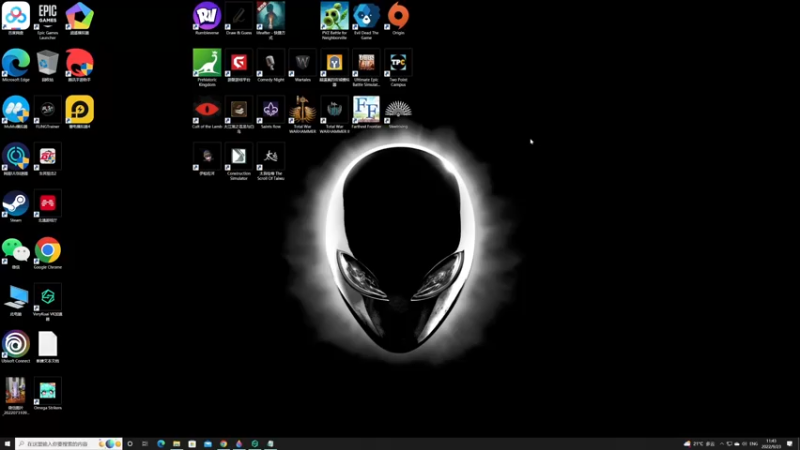Open Ubisoft Connect
This screenshot has width=800, height=450.
click(x=16, y=345)
